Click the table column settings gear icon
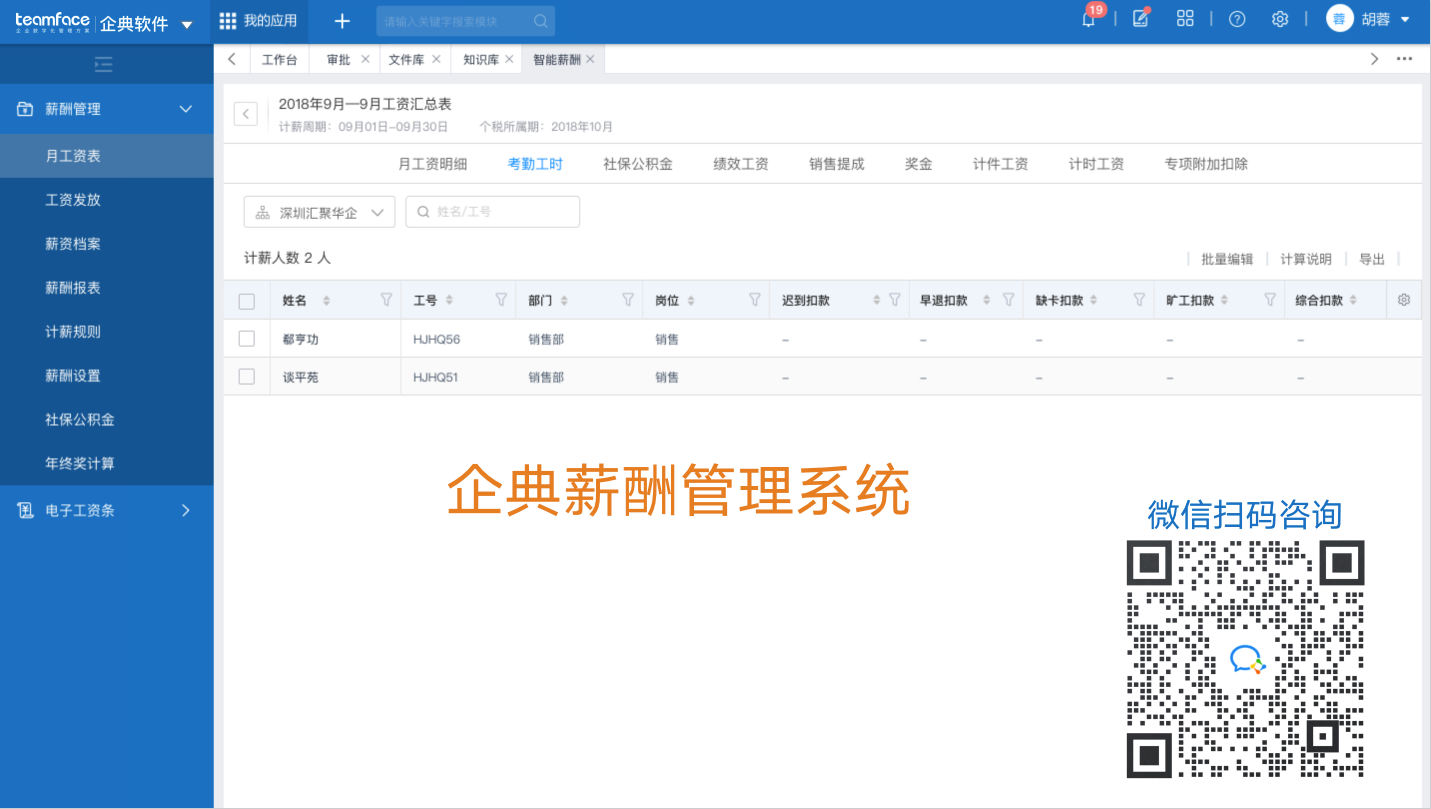This screenshot has height=809, width=1431. pyautogui.click(x=1404, y=300)
